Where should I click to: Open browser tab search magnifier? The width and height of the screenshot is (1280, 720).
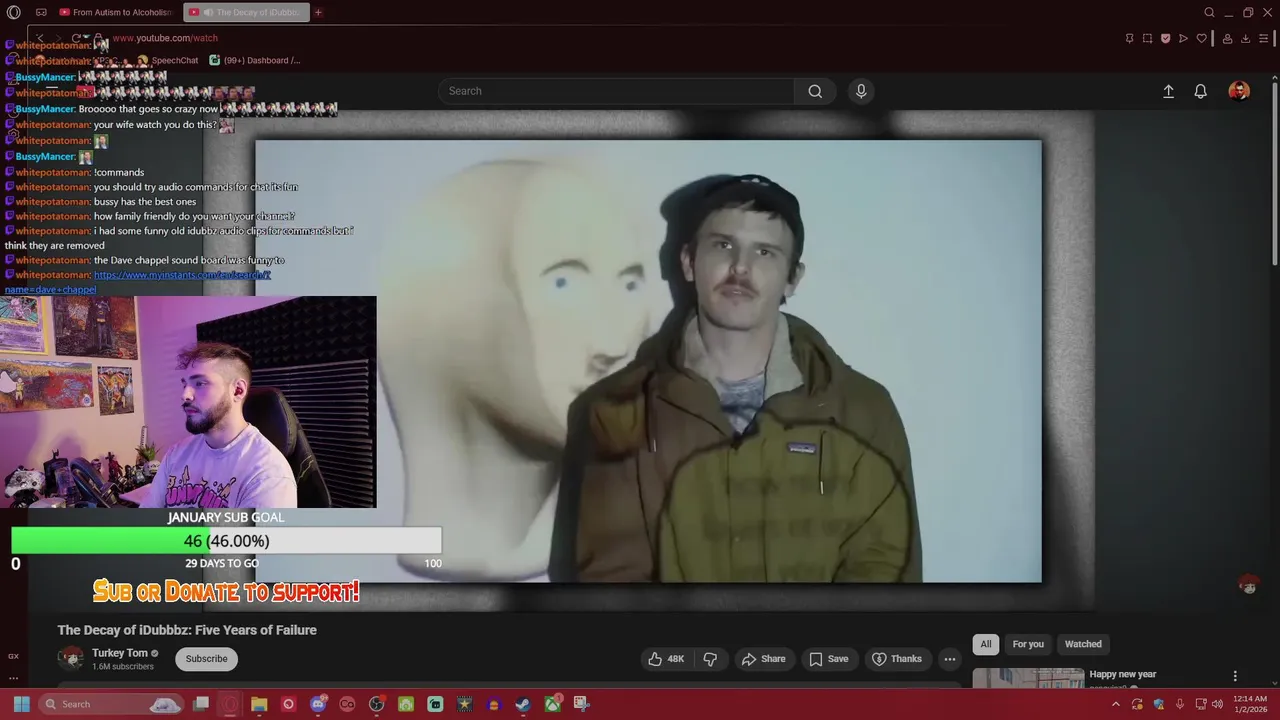tap(1209, 12)
